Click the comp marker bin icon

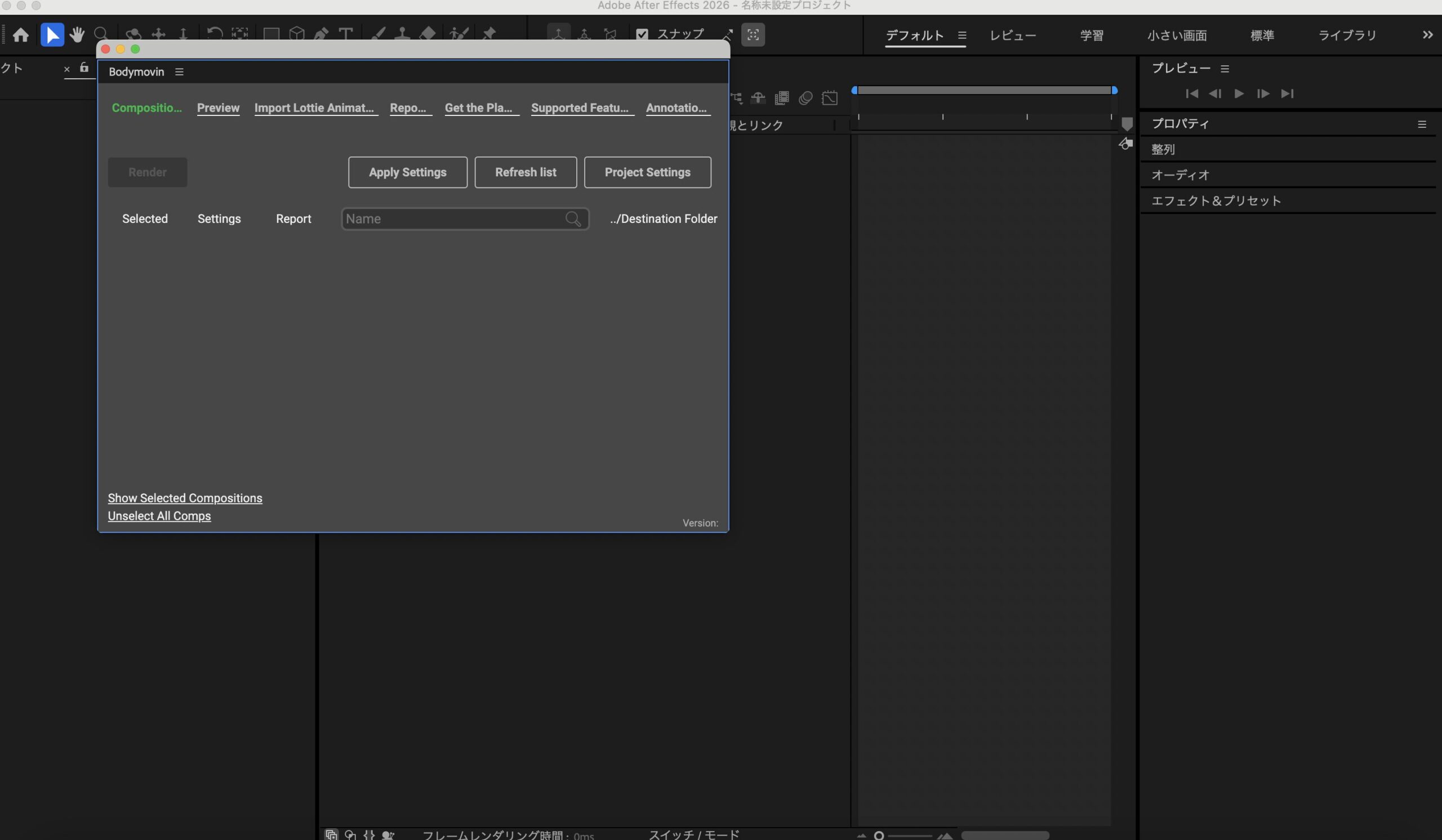[1127, 123]
